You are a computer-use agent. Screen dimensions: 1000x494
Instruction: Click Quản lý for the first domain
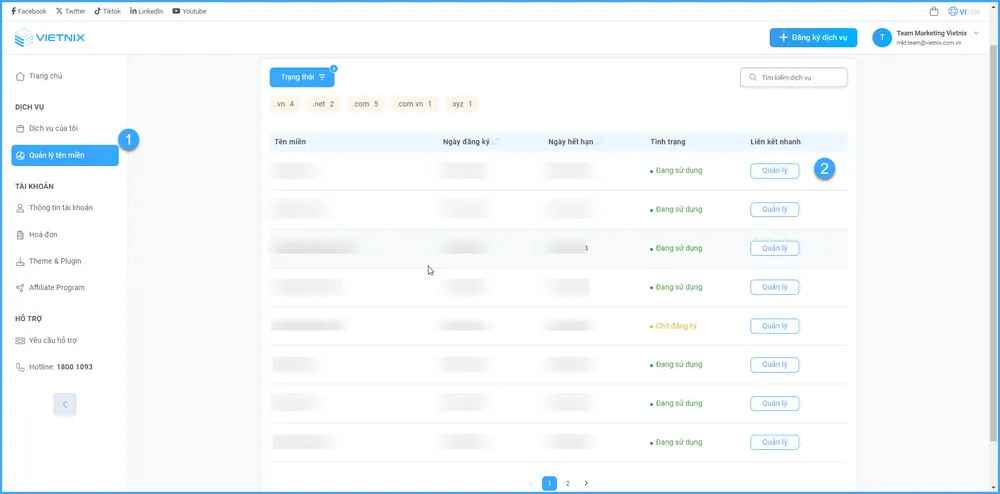[x=774, y=171]
